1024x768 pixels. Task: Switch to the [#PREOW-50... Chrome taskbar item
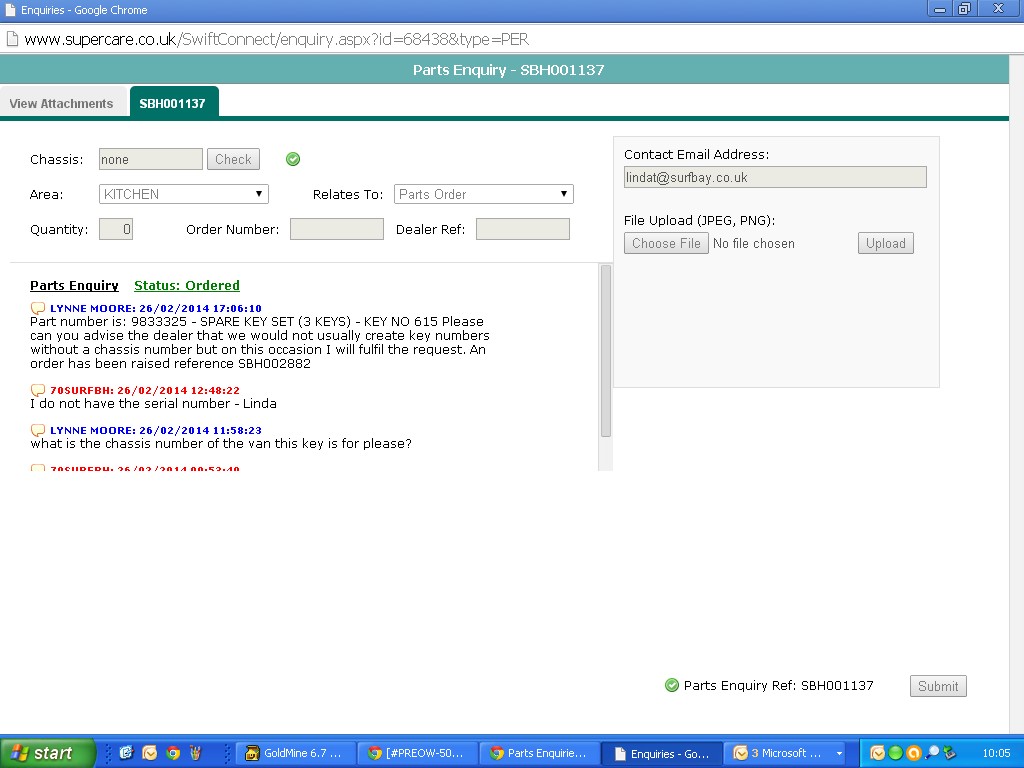(x=418, y=753)
